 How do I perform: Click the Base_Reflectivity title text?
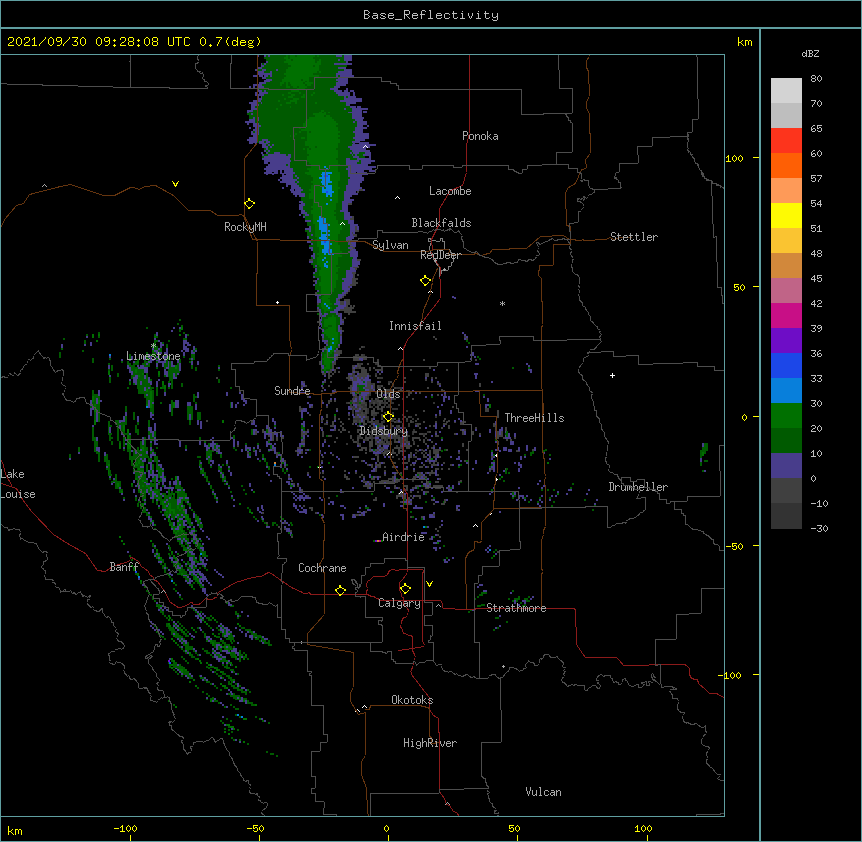(x=431, y=15)
